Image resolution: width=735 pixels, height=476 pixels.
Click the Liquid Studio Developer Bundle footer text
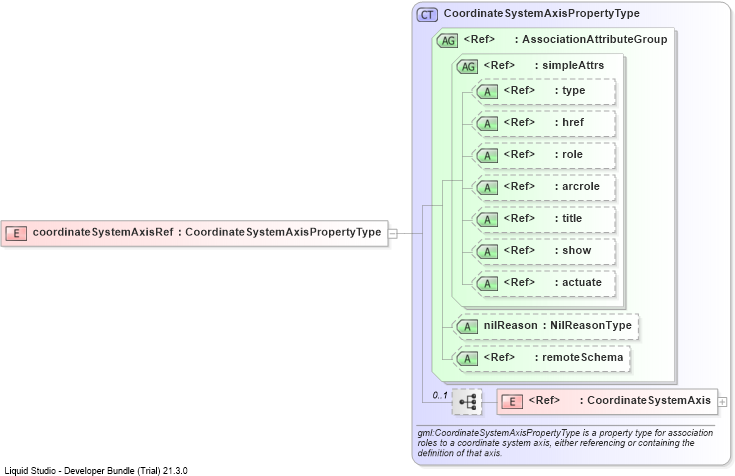pos(96,470)
